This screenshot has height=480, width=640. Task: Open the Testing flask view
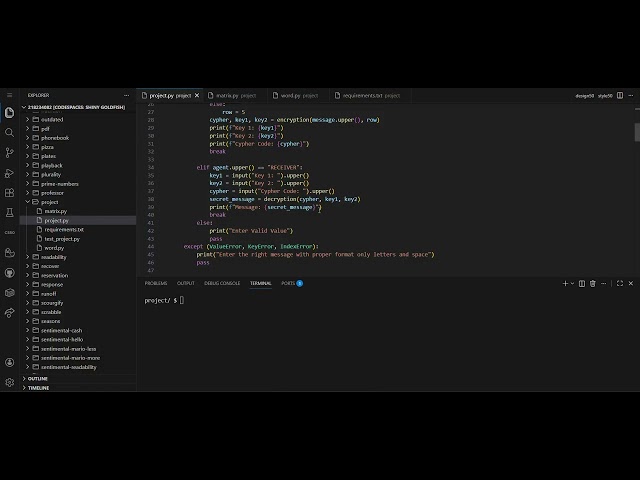[x=9, y=212]
